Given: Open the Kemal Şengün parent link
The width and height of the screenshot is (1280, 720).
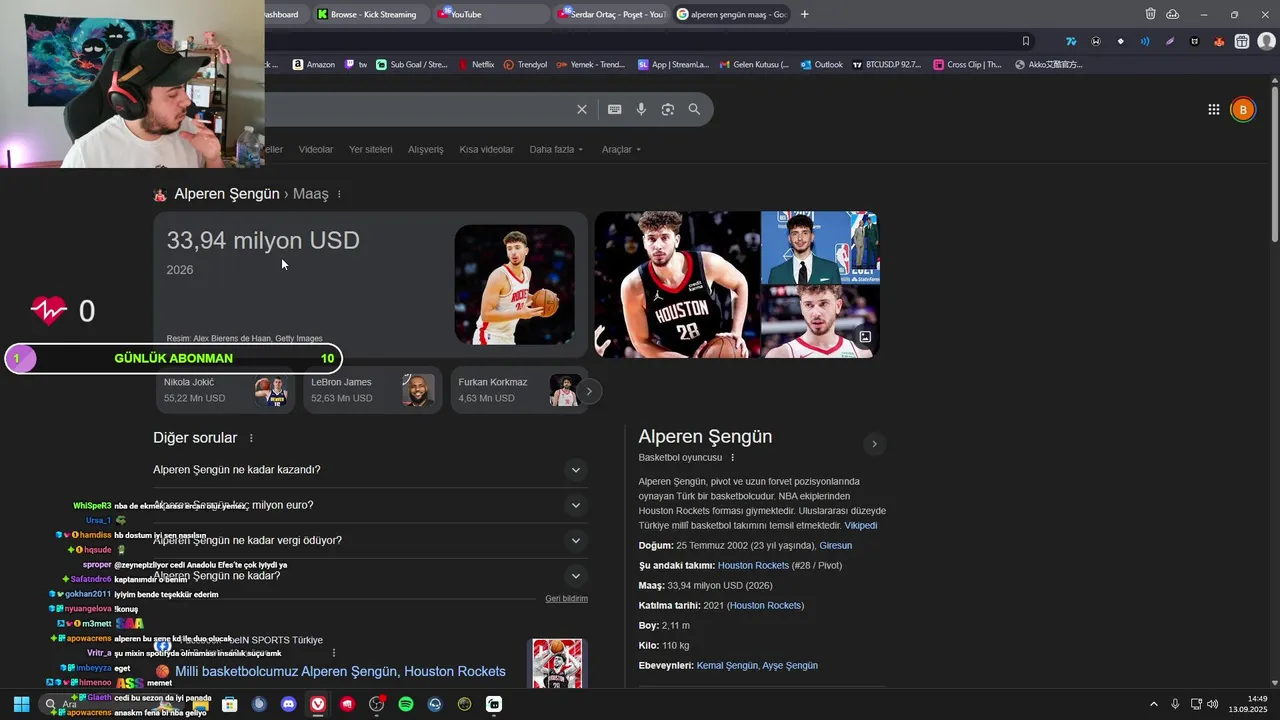Looking at the screenshot, I should tap(727, 666).
